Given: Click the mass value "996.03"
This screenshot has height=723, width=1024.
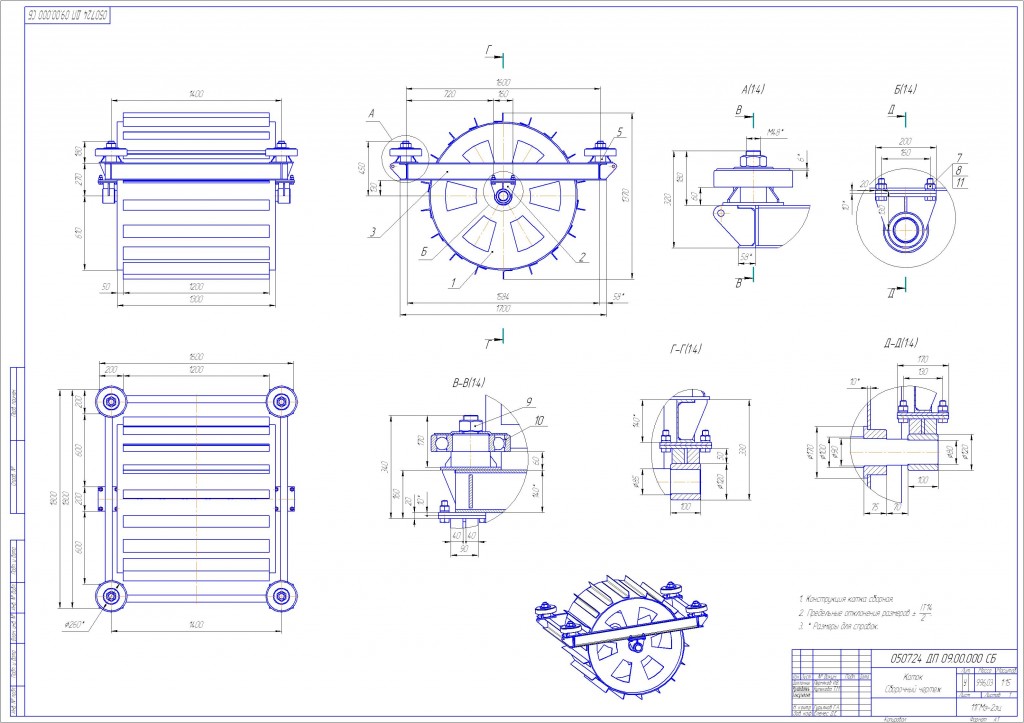Looking at the screenshot, I should coord(984,682).
